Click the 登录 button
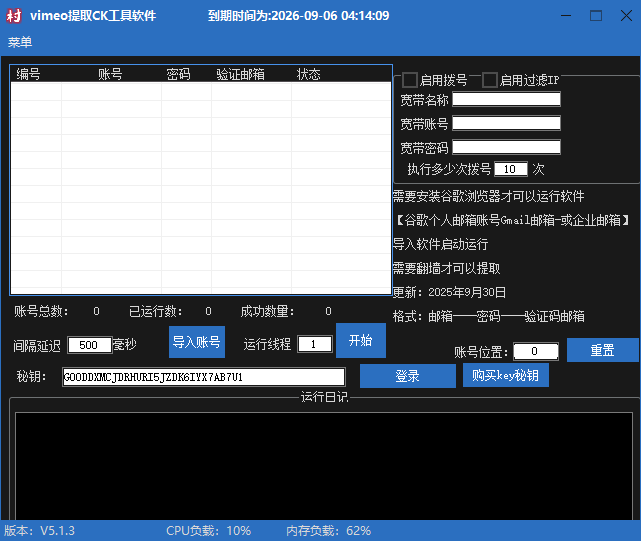The height and width of the screenshot is (541, 641). click(x=408, y=376)
